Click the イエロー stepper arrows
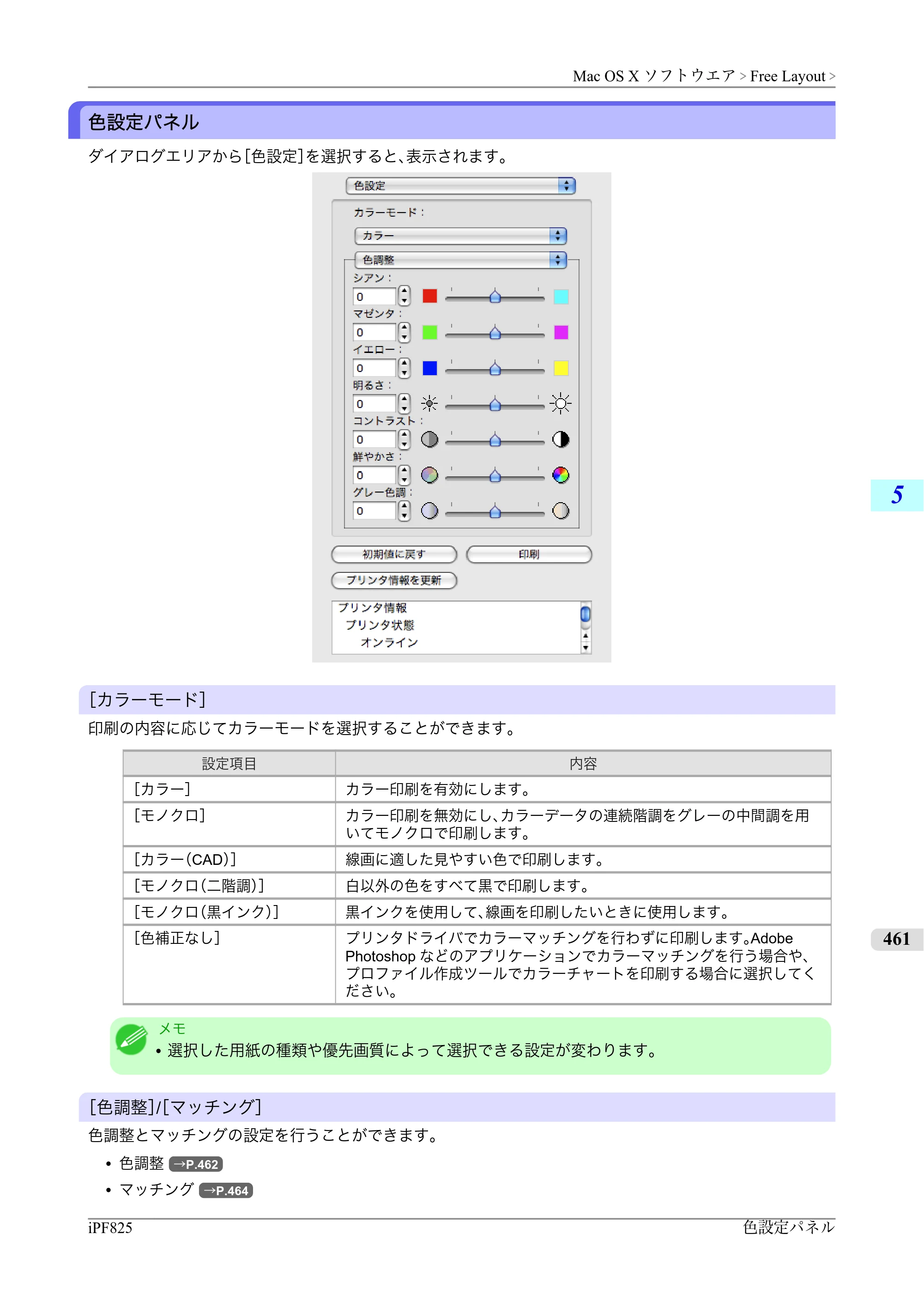Image resolution: width=924 pixels, height=1307 pixels. [x=404, y=368]
